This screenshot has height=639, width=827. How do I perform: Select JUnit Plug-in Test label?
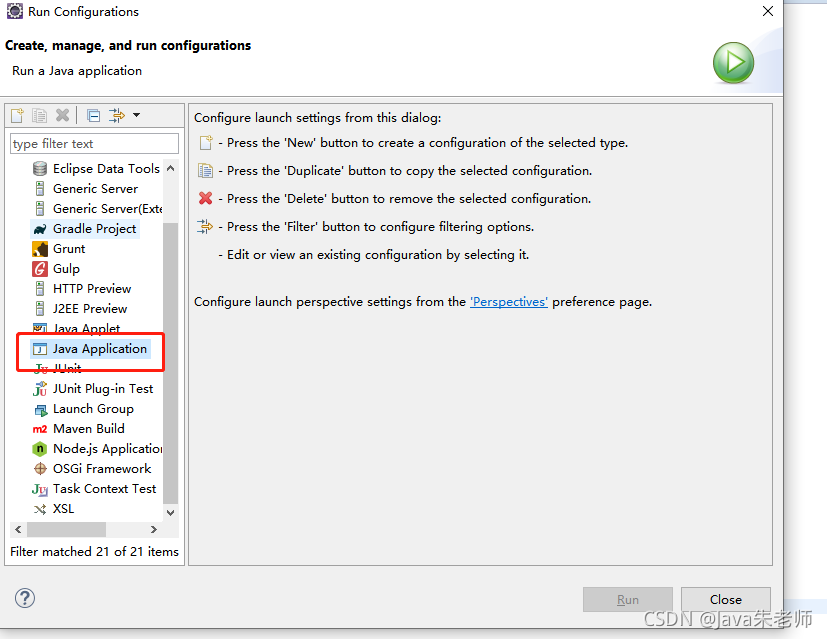pyautogui.click(x=103, y=389)
